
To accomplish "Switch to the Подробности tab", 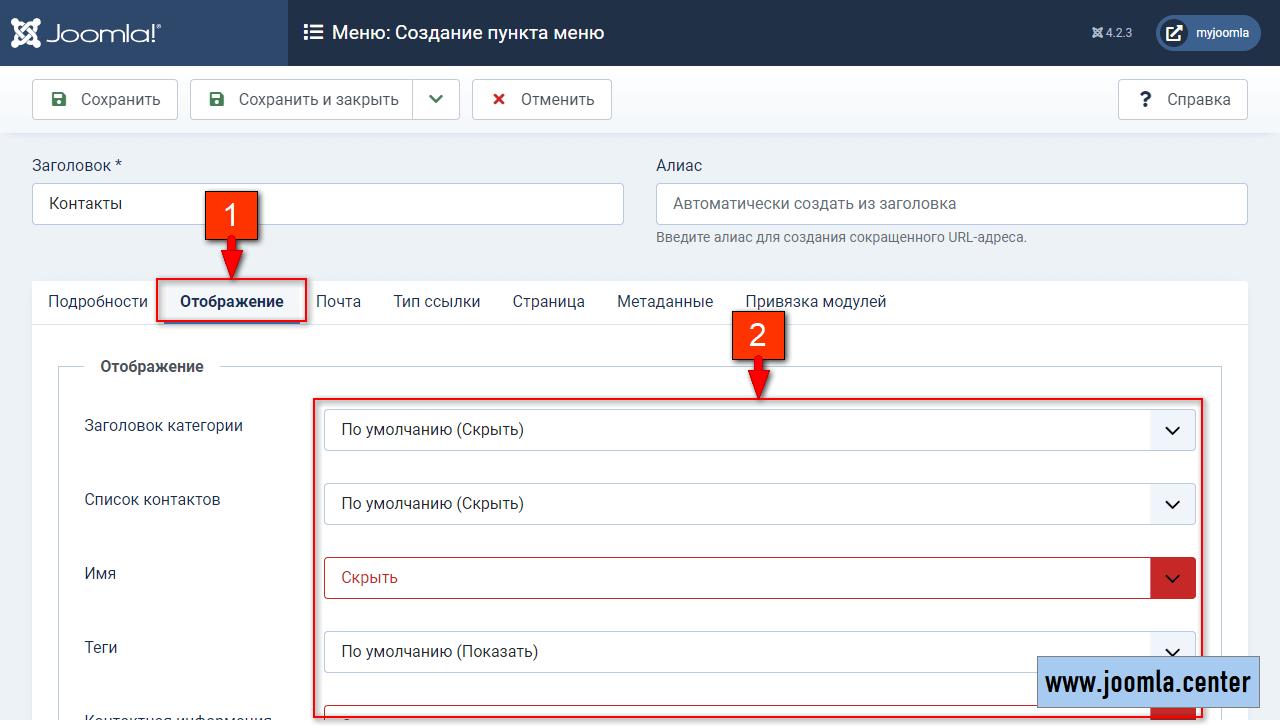I will tap(98, 301).
